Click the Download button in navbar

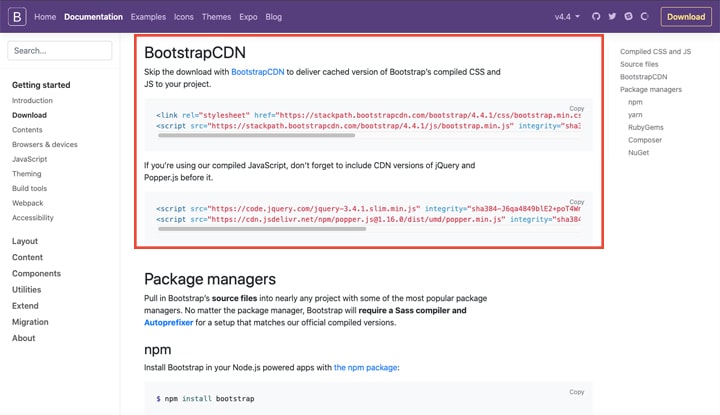(x=686, y=17)
